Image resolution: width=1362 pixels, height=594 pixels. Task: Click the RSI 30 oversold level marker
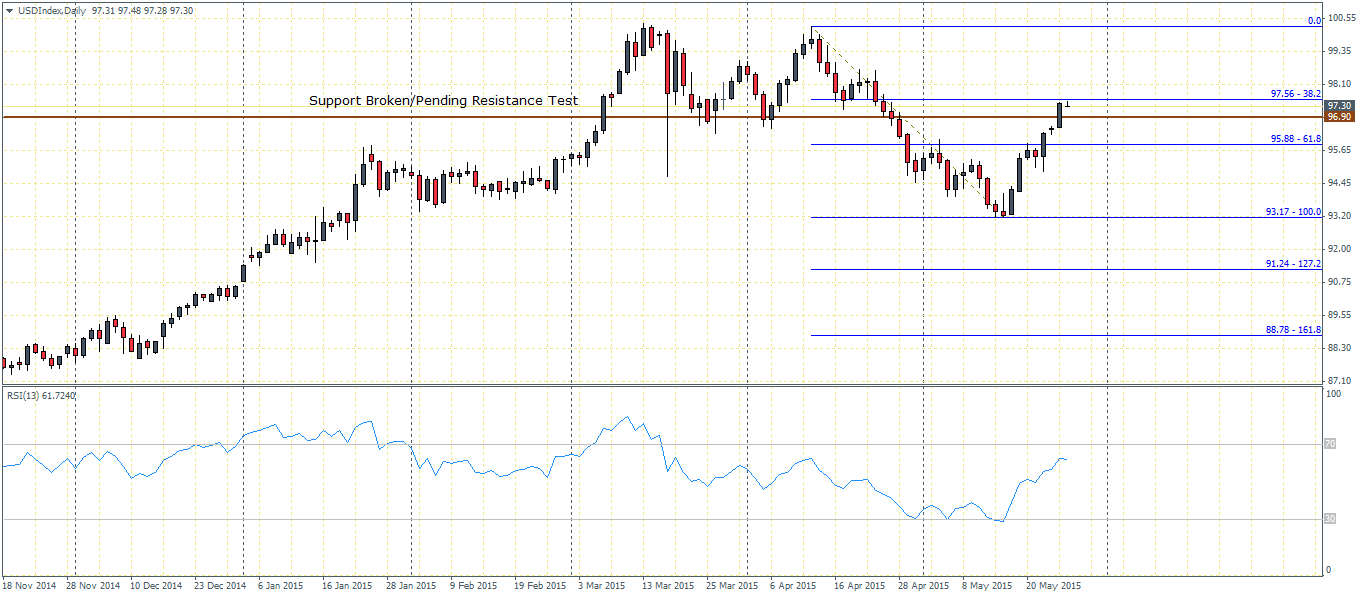(1329, 518)
